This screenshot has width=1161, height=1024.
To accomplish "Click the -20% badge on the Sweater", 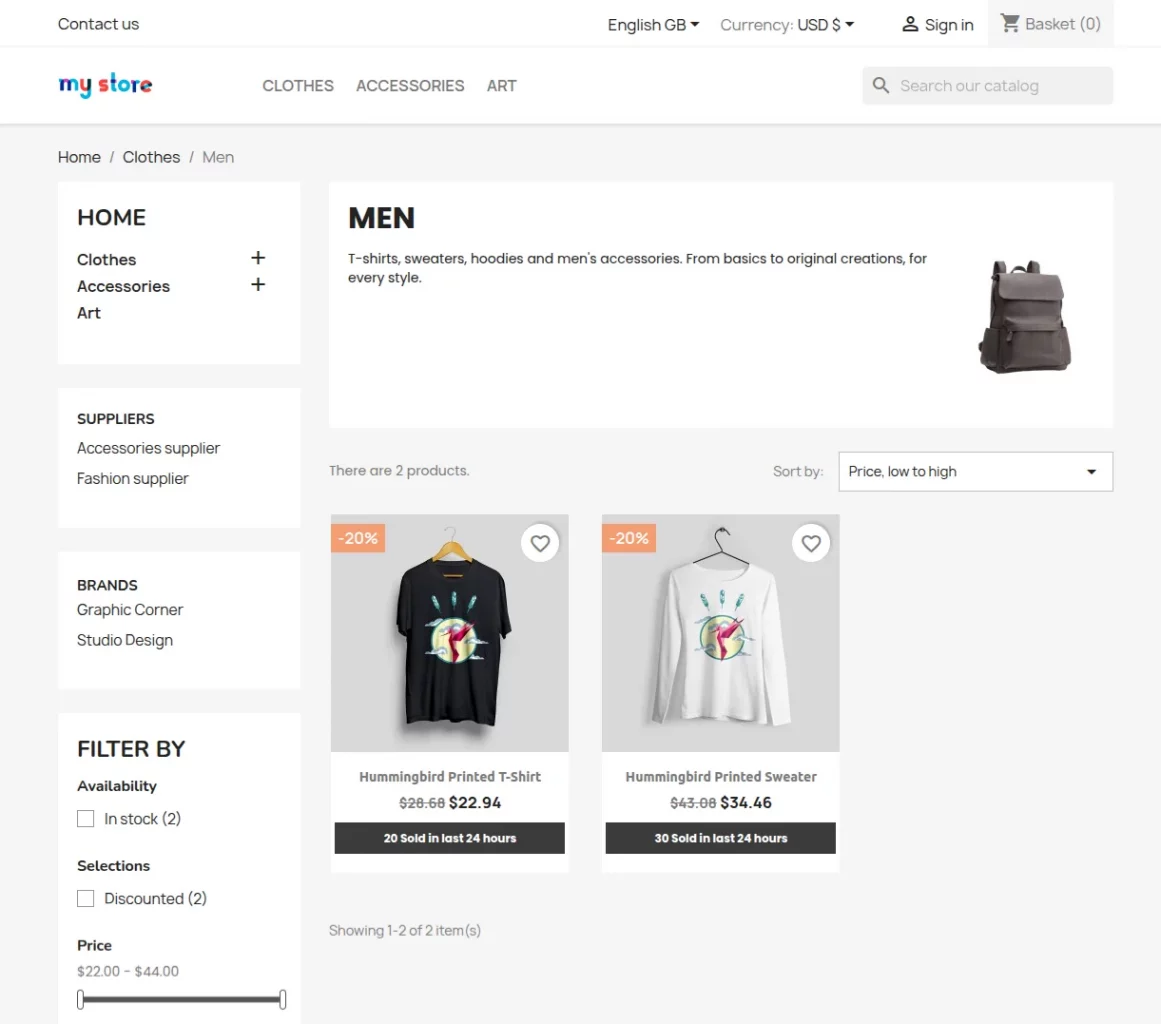I will click(629, 538).
